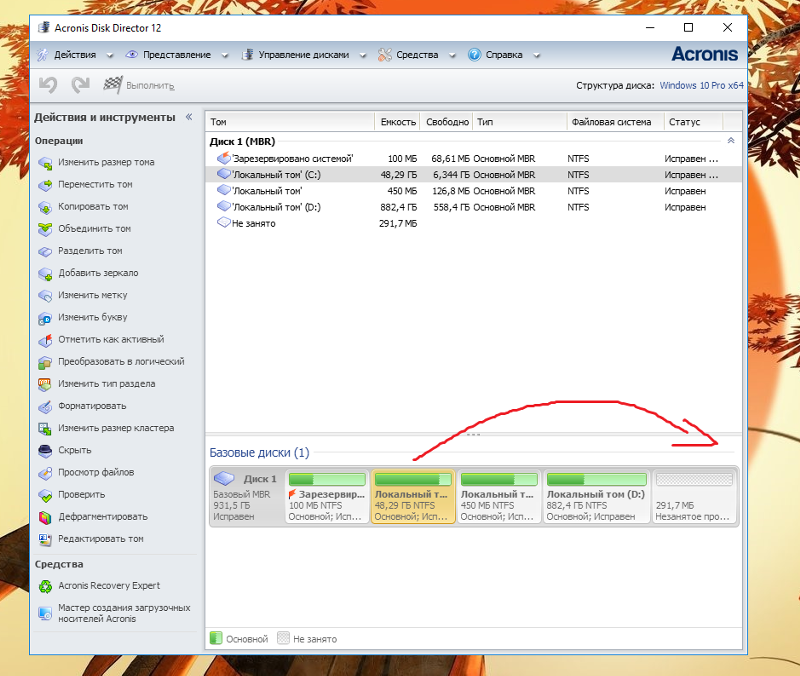Click the Изменить размер тома operation label

[106, 162]
